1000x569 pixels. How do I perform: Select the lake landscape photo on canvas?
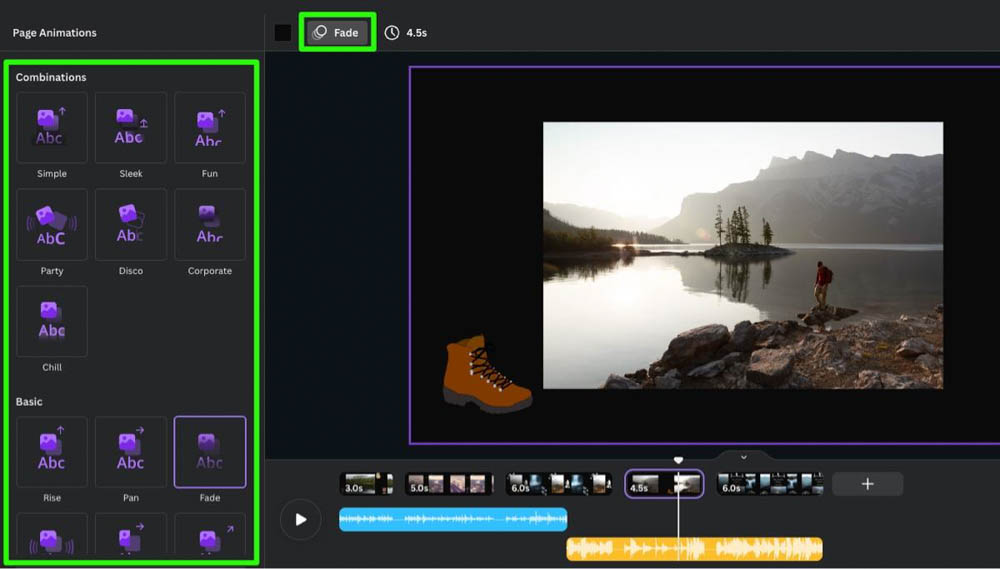pyautogui.click(x=743, y=255)
